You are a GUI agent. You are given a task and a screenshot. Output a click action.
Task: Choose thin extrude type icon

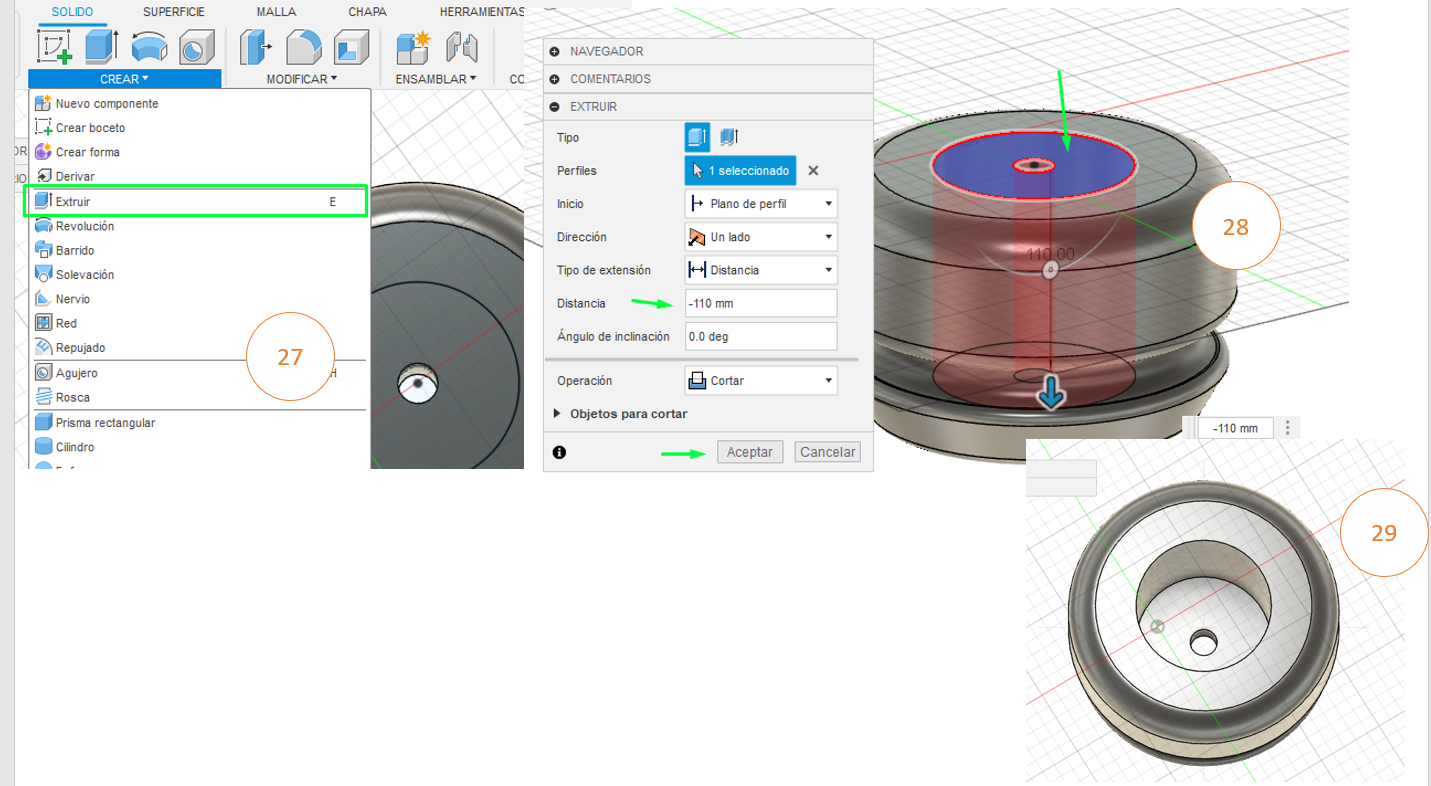tap(729, 137)
